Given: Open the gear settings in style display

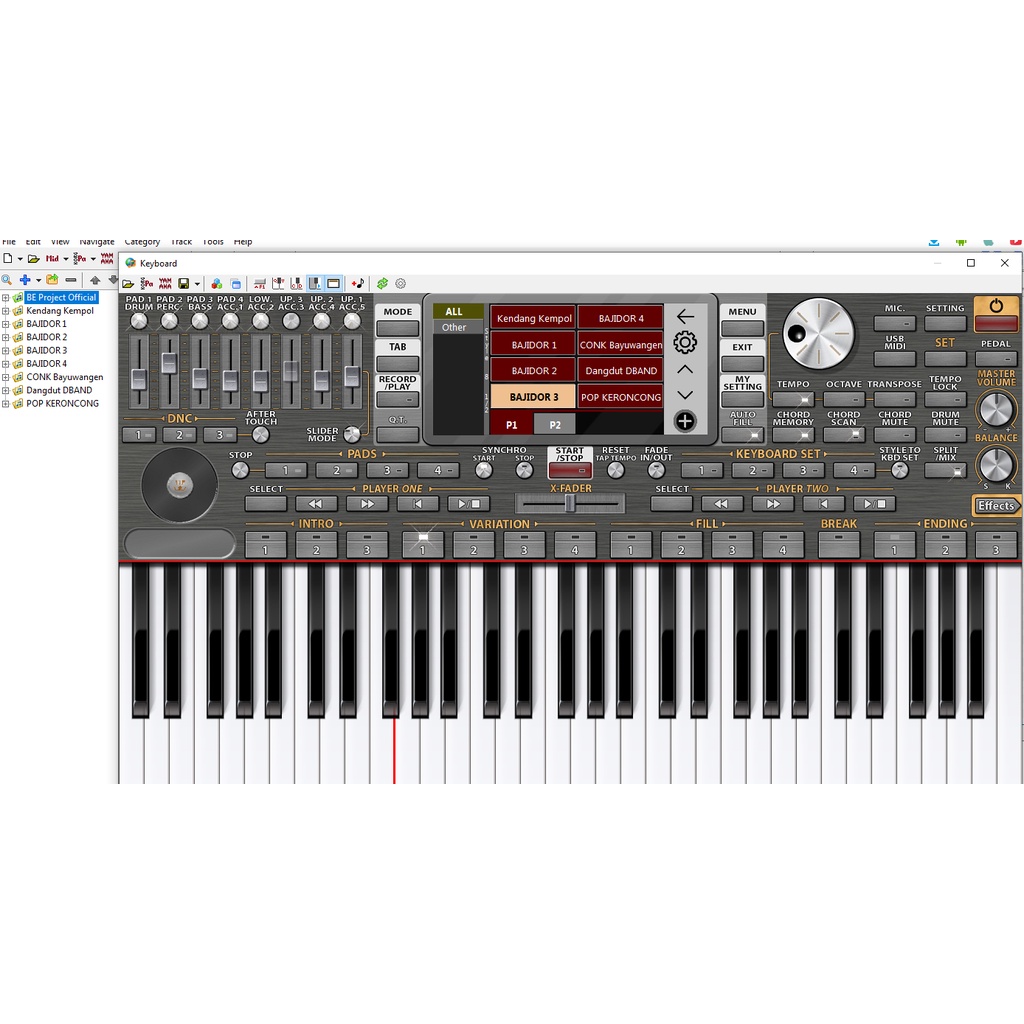Looking at the screenshot, I should [685, 343].
